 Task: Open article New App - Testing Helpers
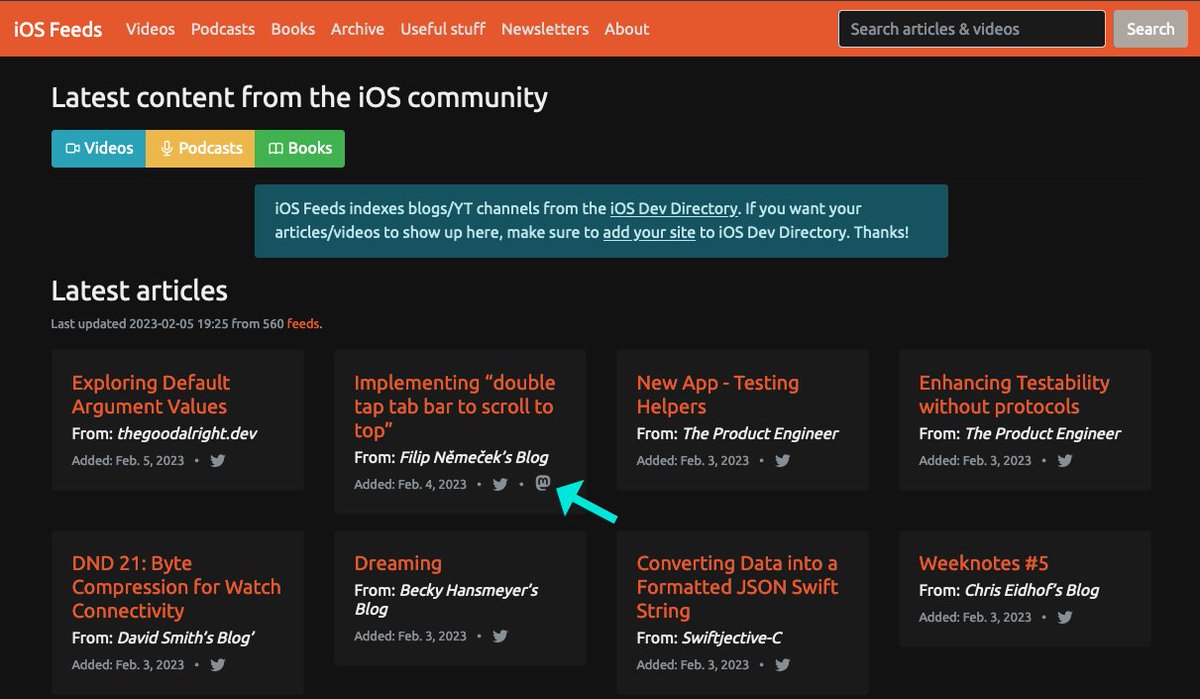(718, 395)
